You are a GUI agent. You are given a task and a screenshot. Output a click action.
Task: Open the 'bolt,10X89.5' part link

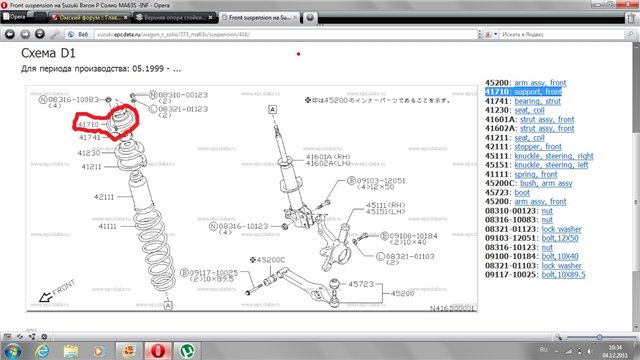563,275
